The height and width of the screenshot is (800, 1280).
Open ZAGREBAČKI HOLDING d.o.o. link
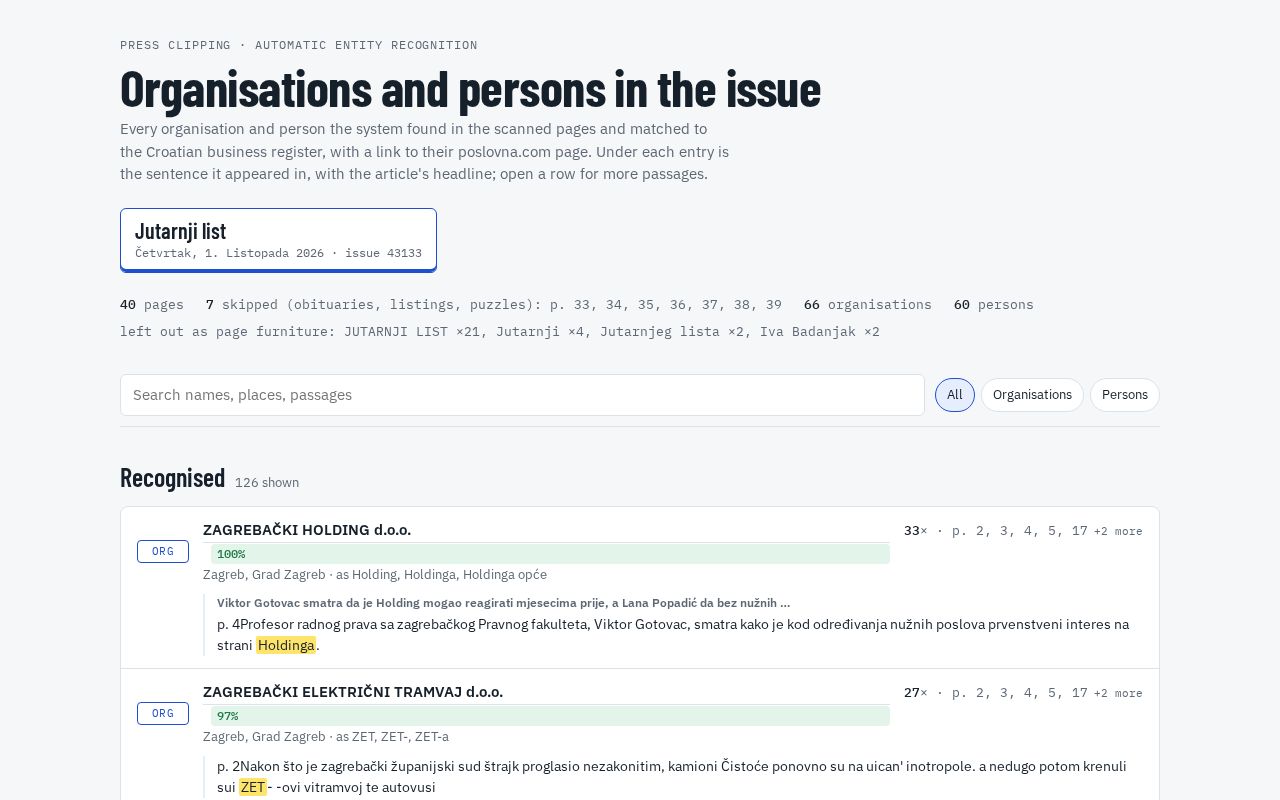click(307, 530)
